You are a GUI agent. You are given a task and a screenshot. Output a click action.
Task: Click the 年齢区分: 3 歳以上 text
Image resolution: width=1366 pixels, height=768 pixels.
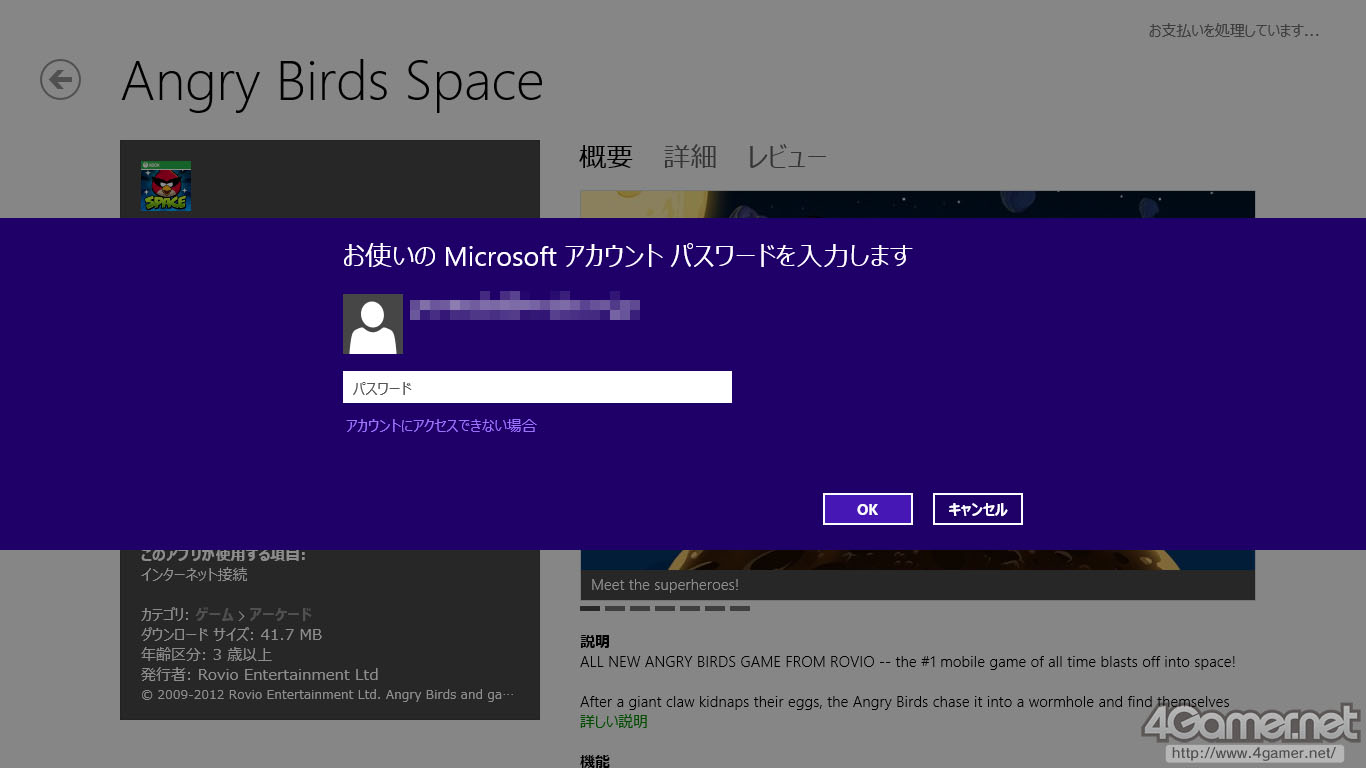coord(206,655)
